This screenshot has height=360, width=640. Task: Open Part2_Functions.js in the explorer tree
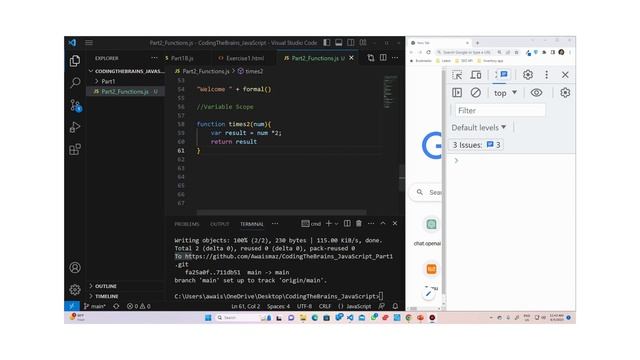click(x=126, y=91)
